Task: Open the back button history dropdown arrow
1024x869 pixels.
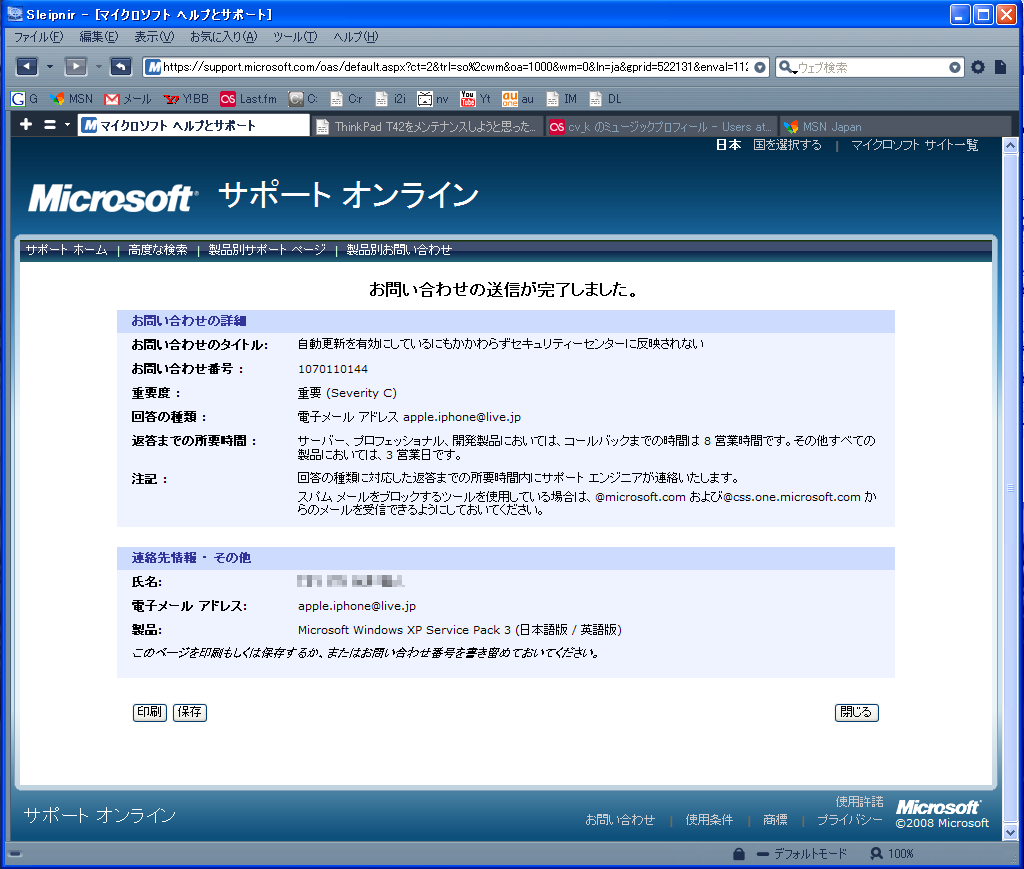Action: tap(50, 67)
